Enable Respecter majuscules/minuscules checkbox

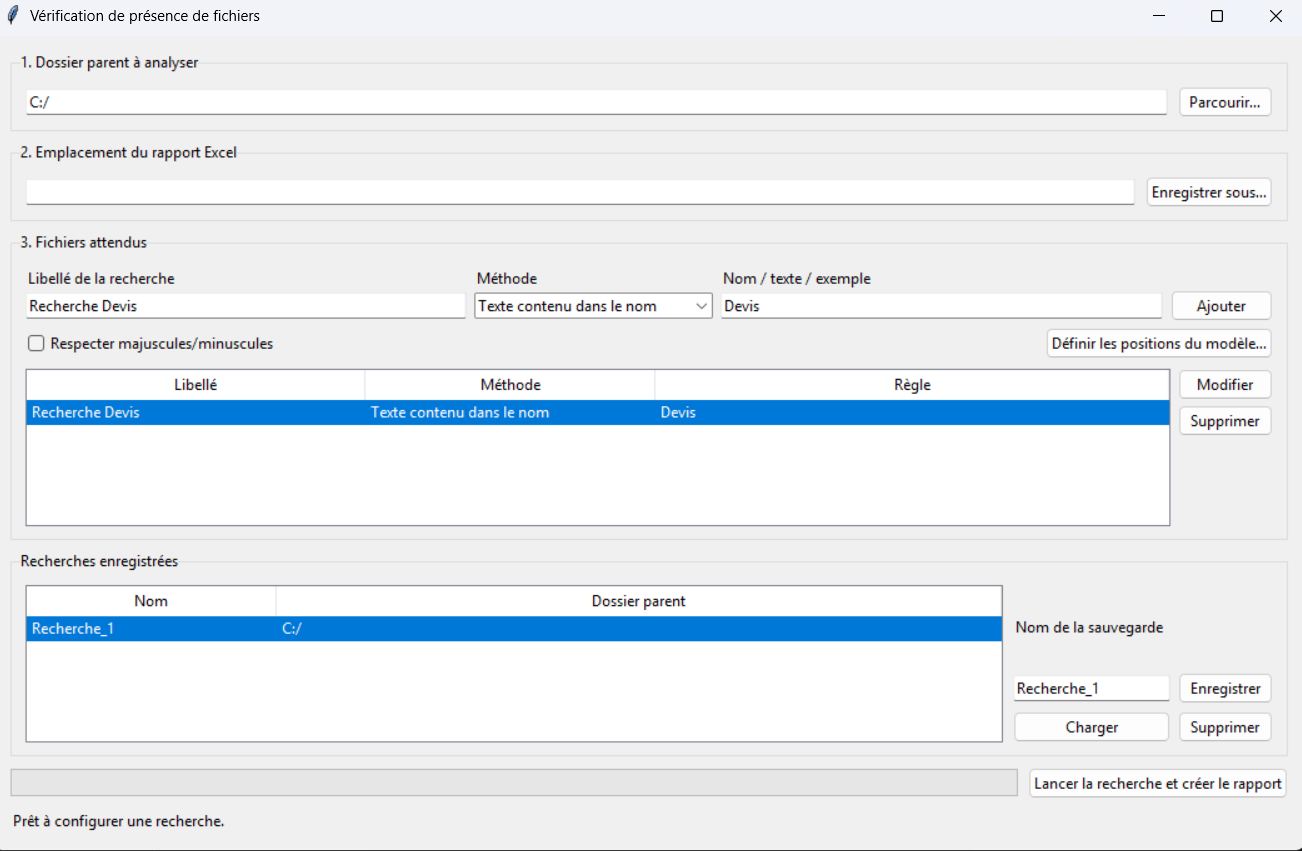pos(37,344)
